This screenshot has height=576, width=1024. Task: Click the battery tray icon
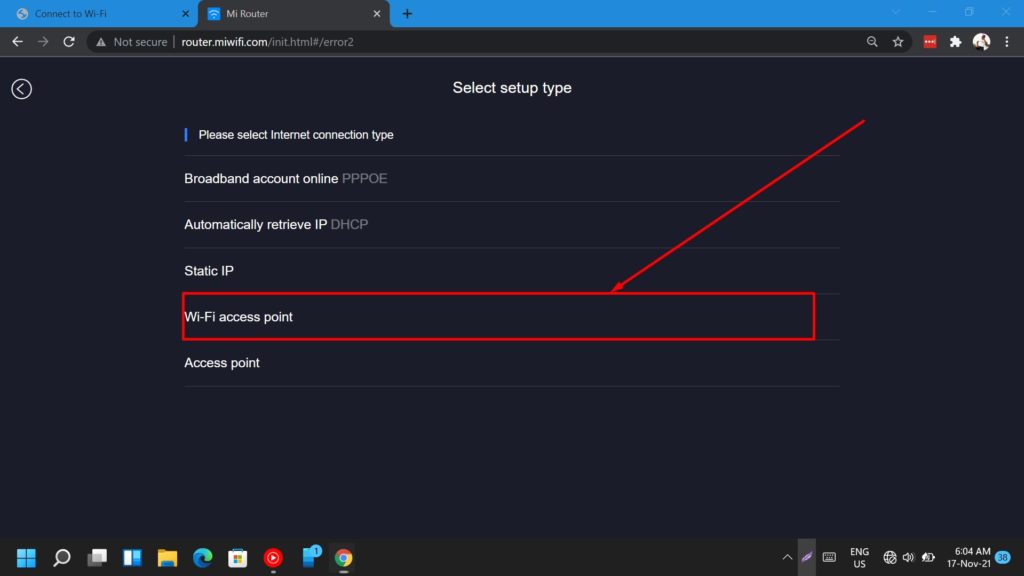pyautogui.click(x=928, y=557)
